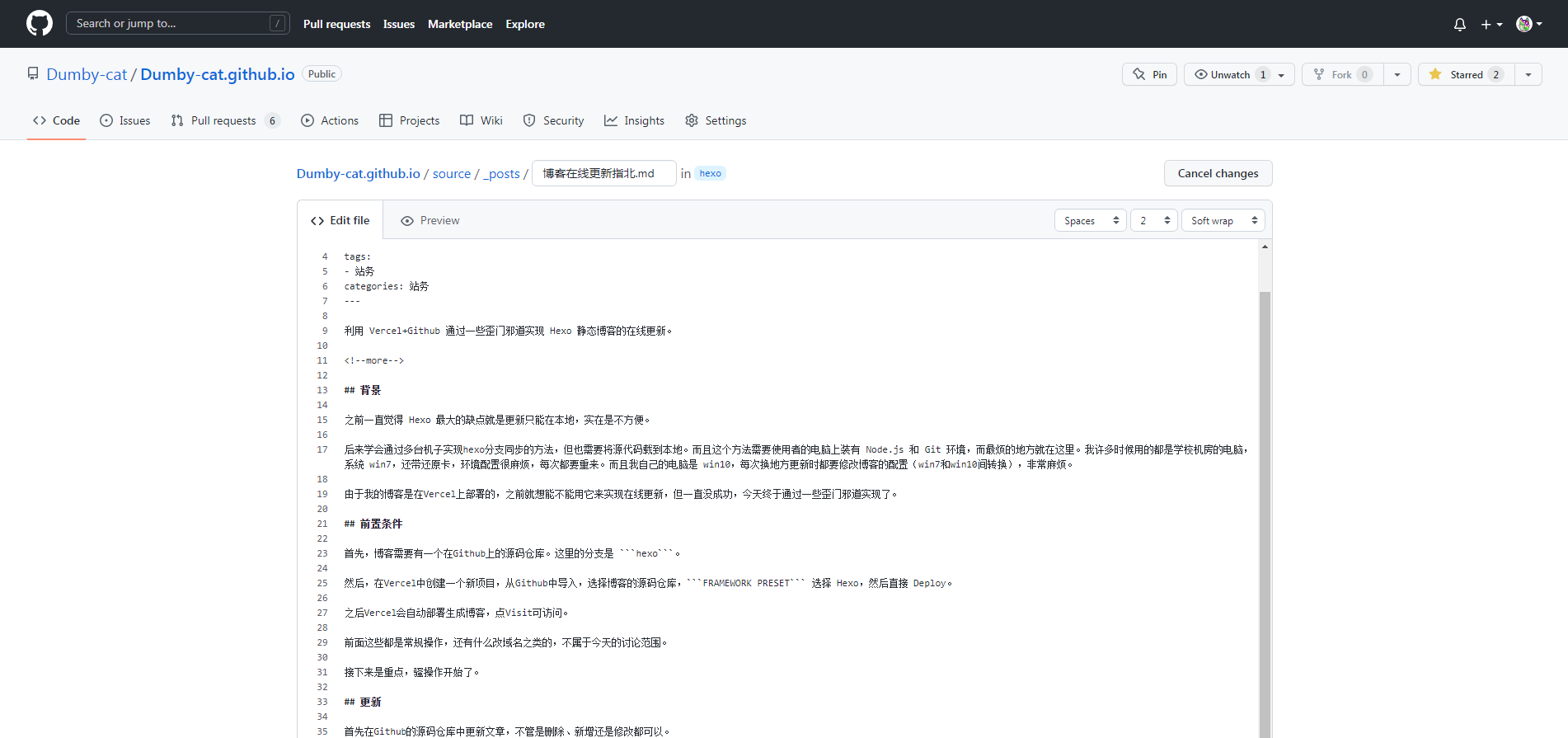This screenshot has height=738, width=1568.
Task: Open the Spaces indent mode dropdown
Action: coord(1090,220)
